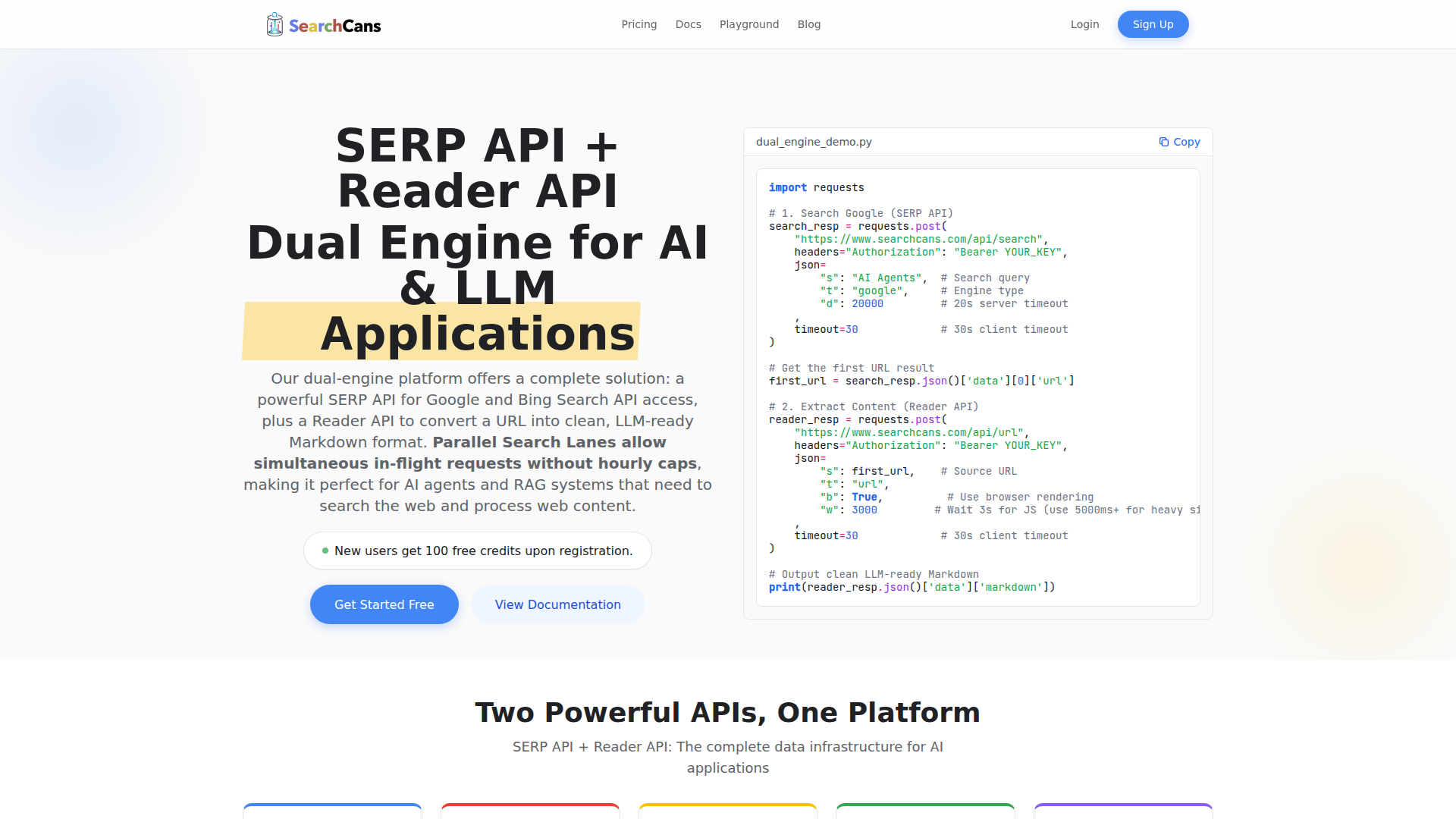The image size is (1456, 819).
Task: Select the blue-topped feature card
Action: coord(332,811)
